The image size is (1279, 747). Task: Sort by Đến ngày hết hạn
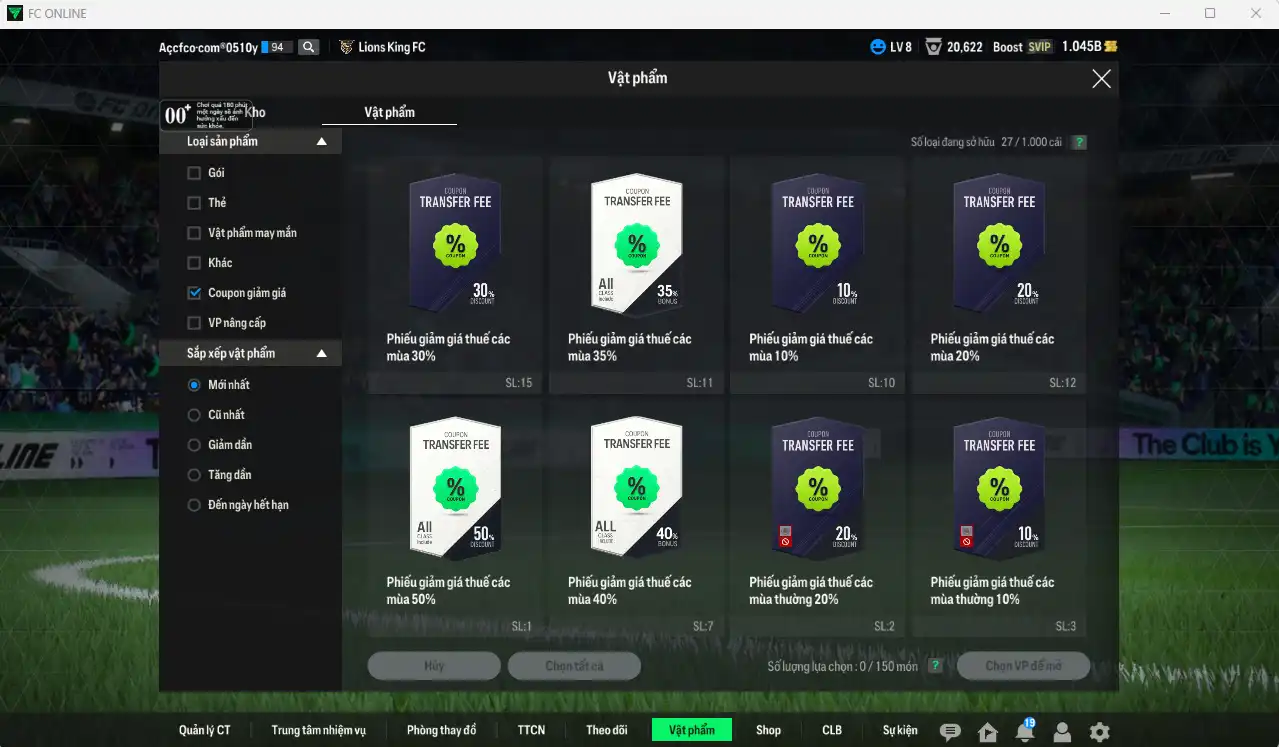click(194, 505)
